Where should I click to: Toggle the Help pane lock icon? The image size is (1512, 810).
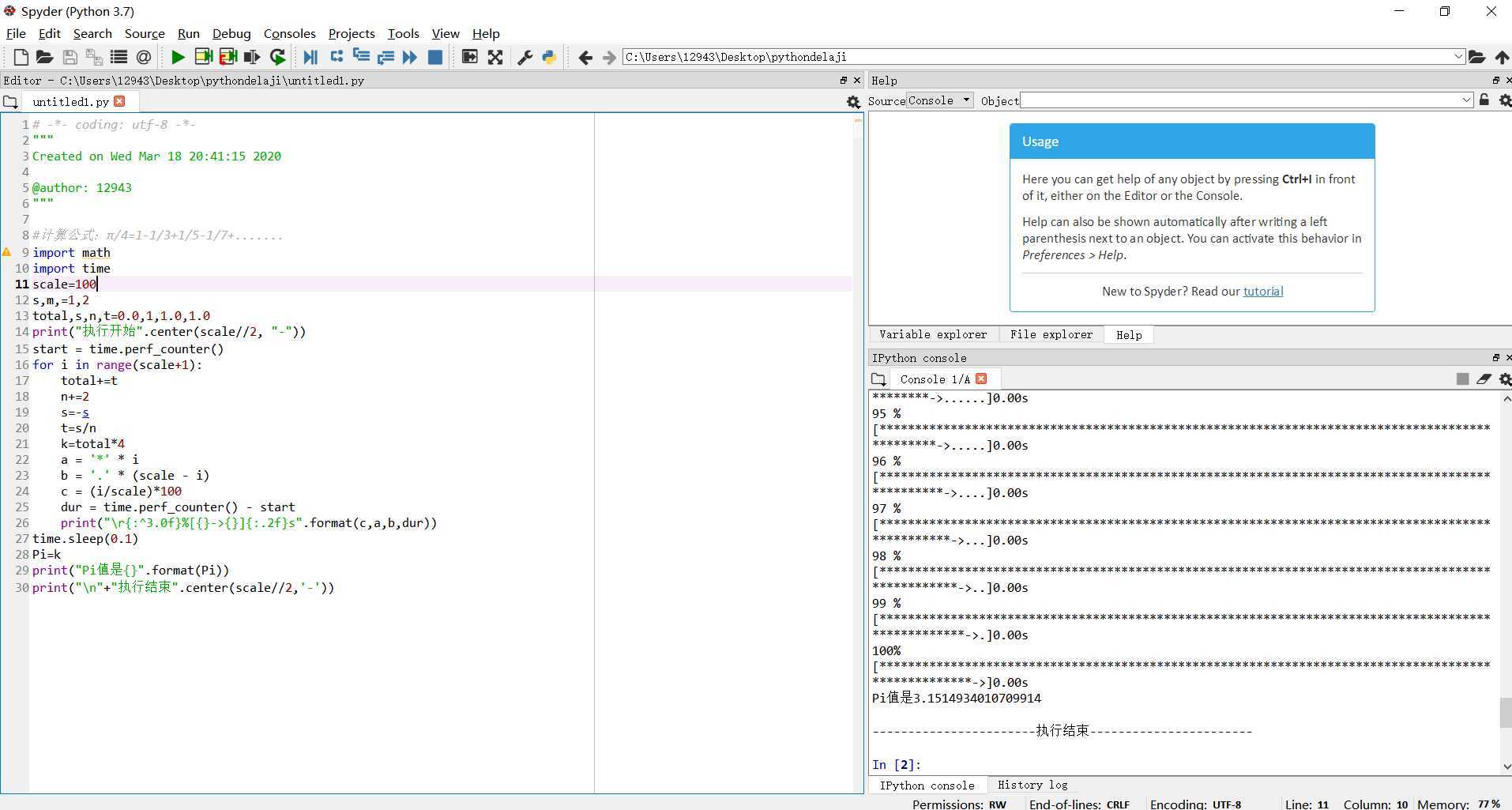click(1484, 100)
